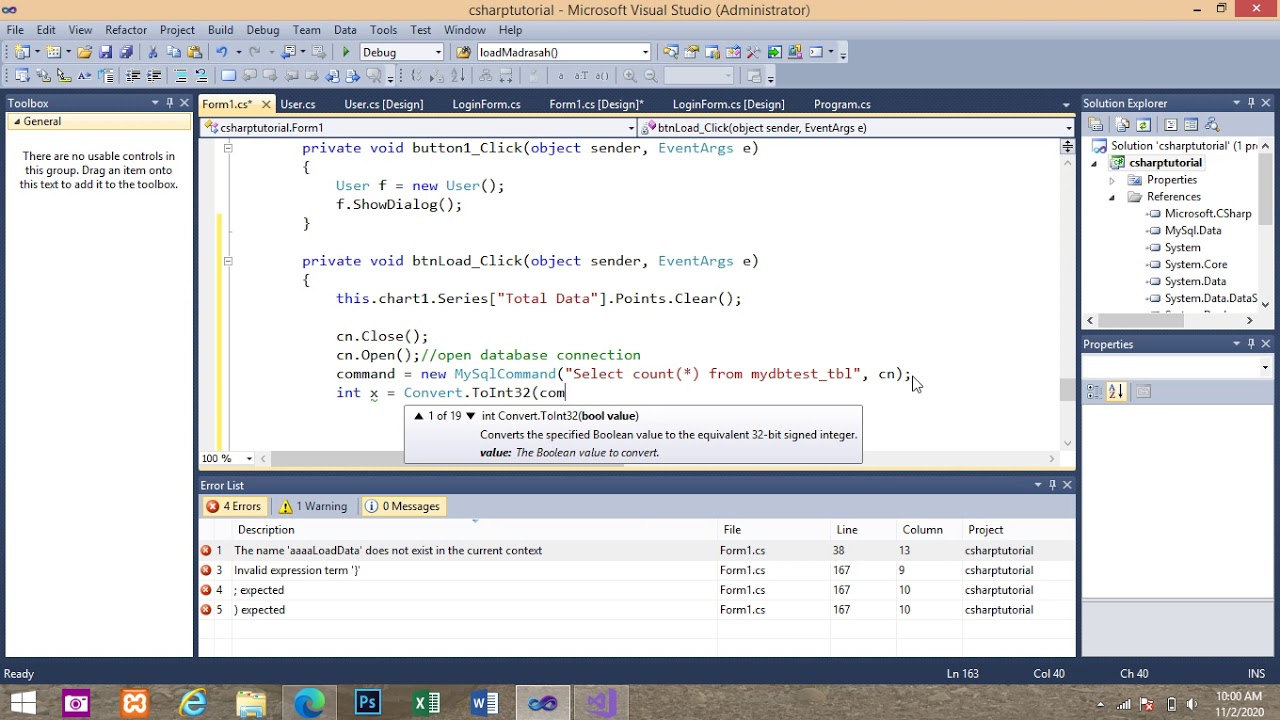The image size is (1280, 720).
Task: Open the 100 % zoom dropdown
Action: click(x=249, y=459)
